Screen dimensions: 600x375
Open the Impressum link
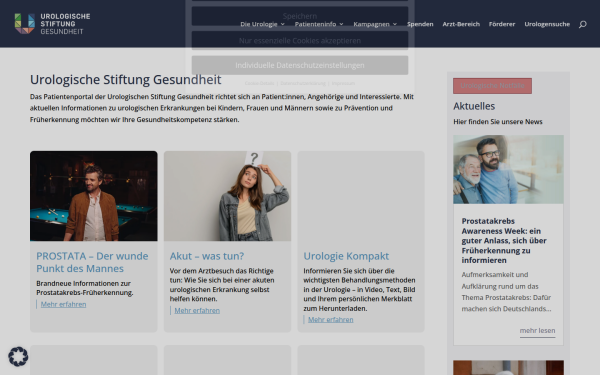(343, 83)
